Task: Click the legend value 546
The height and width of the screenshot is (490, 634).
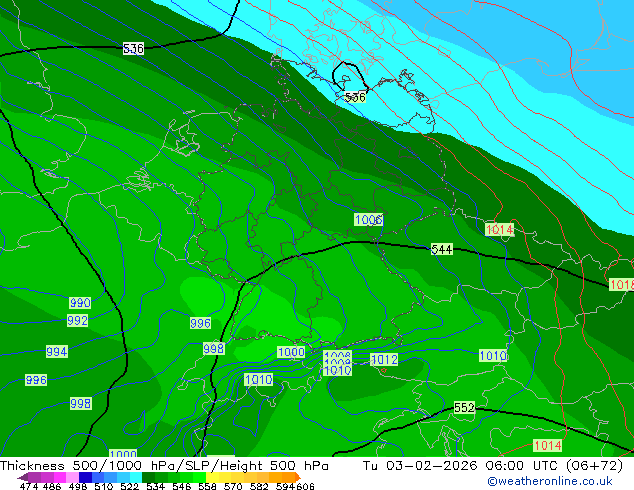Action: (x=182, y=486)
